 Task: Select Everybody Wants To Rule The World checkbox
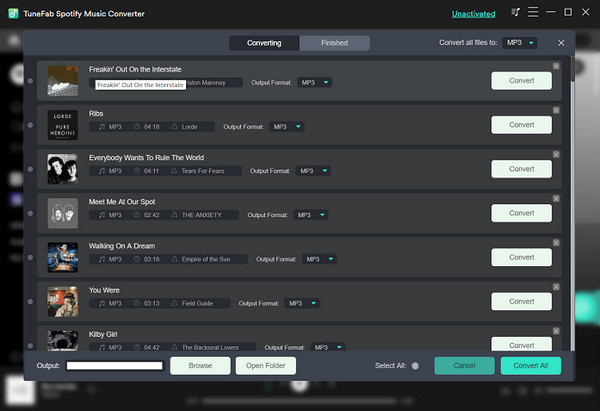tap(30, 169)
